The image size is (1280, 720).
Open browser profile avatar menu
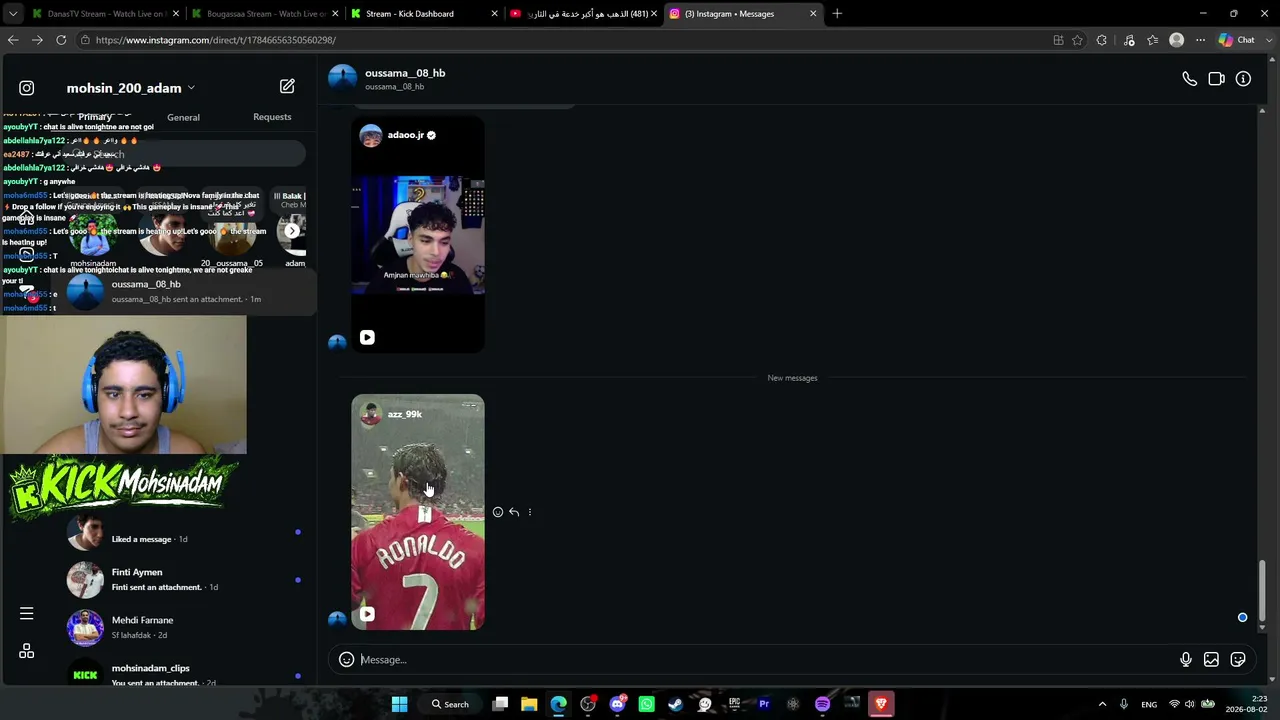point(1177,40)
